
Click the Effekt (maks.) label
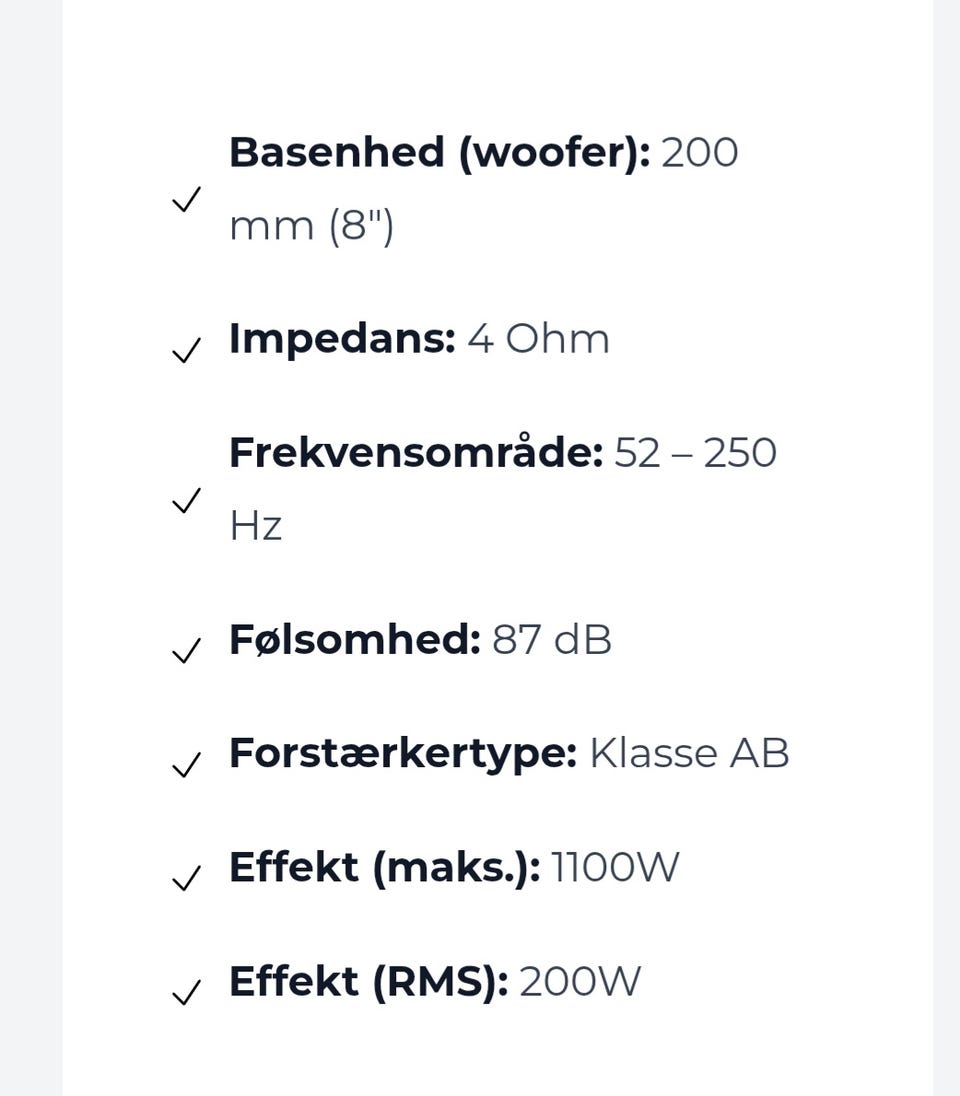click(x=384, y=867)
